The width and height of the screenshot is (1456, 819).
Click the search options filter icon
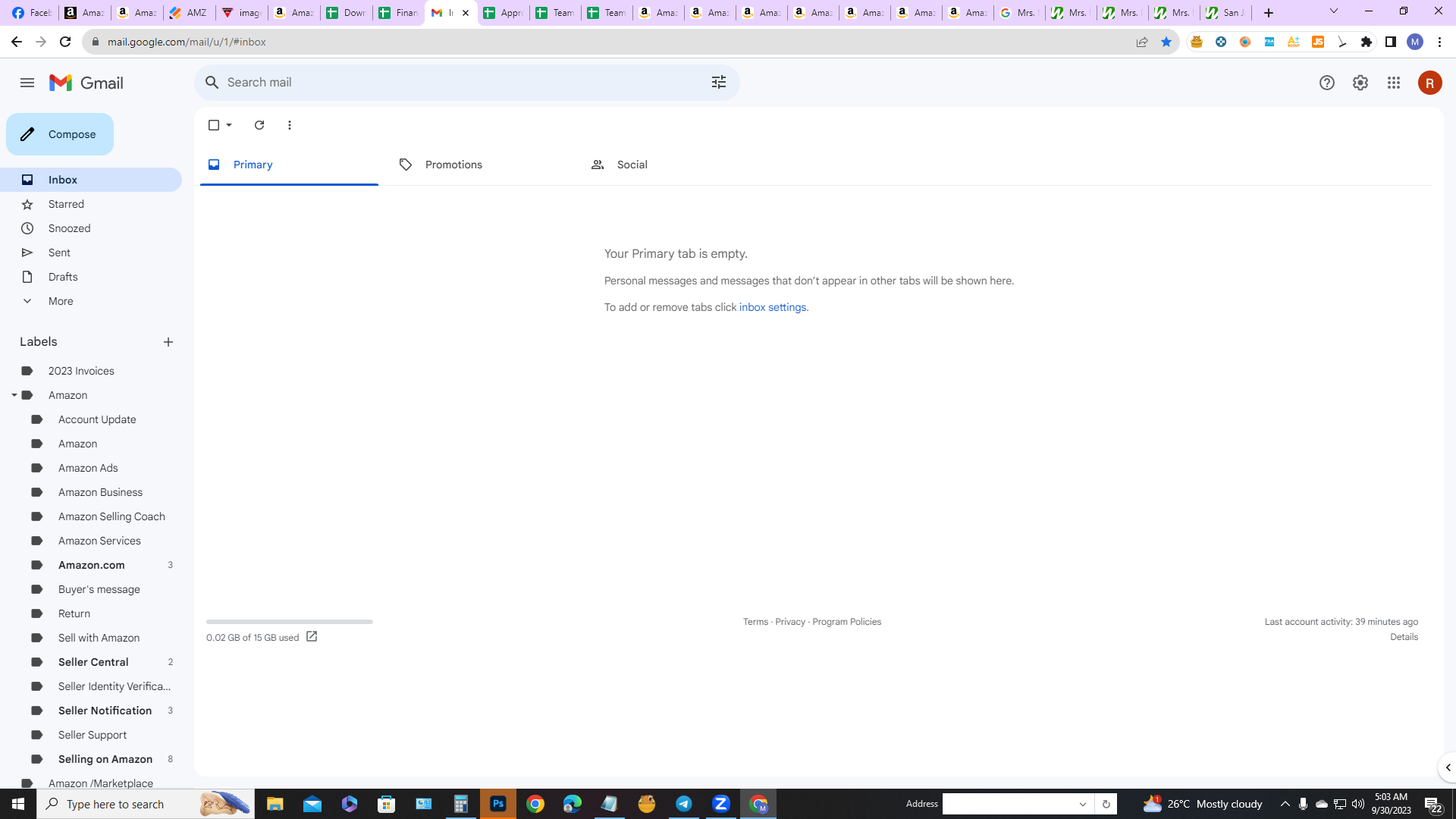(719, 82)
